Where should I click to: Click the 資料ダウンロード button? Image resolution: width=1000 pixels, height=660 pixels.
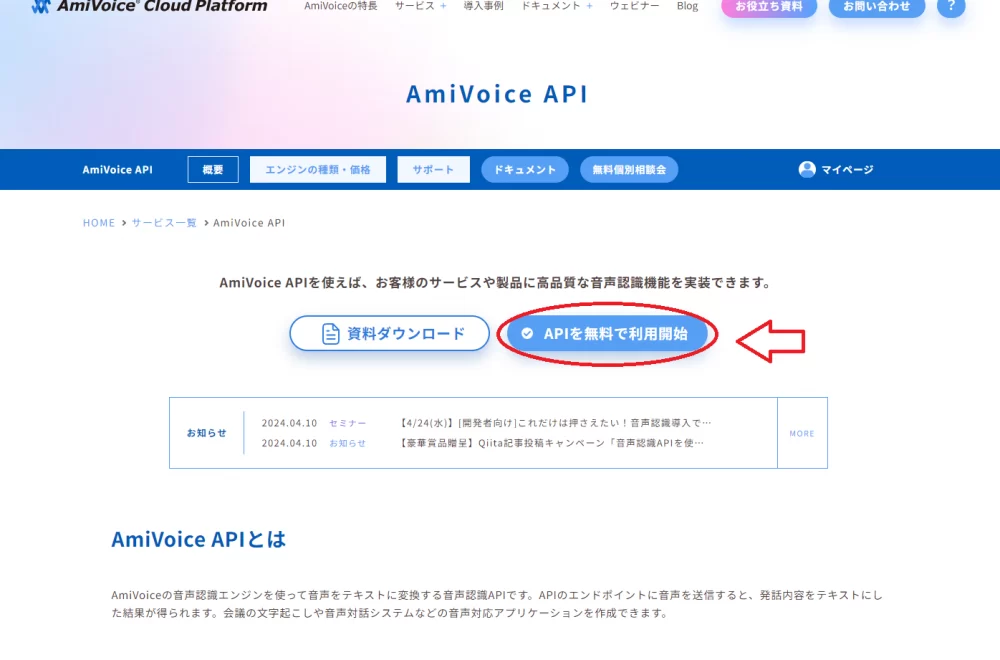(390, 333)
